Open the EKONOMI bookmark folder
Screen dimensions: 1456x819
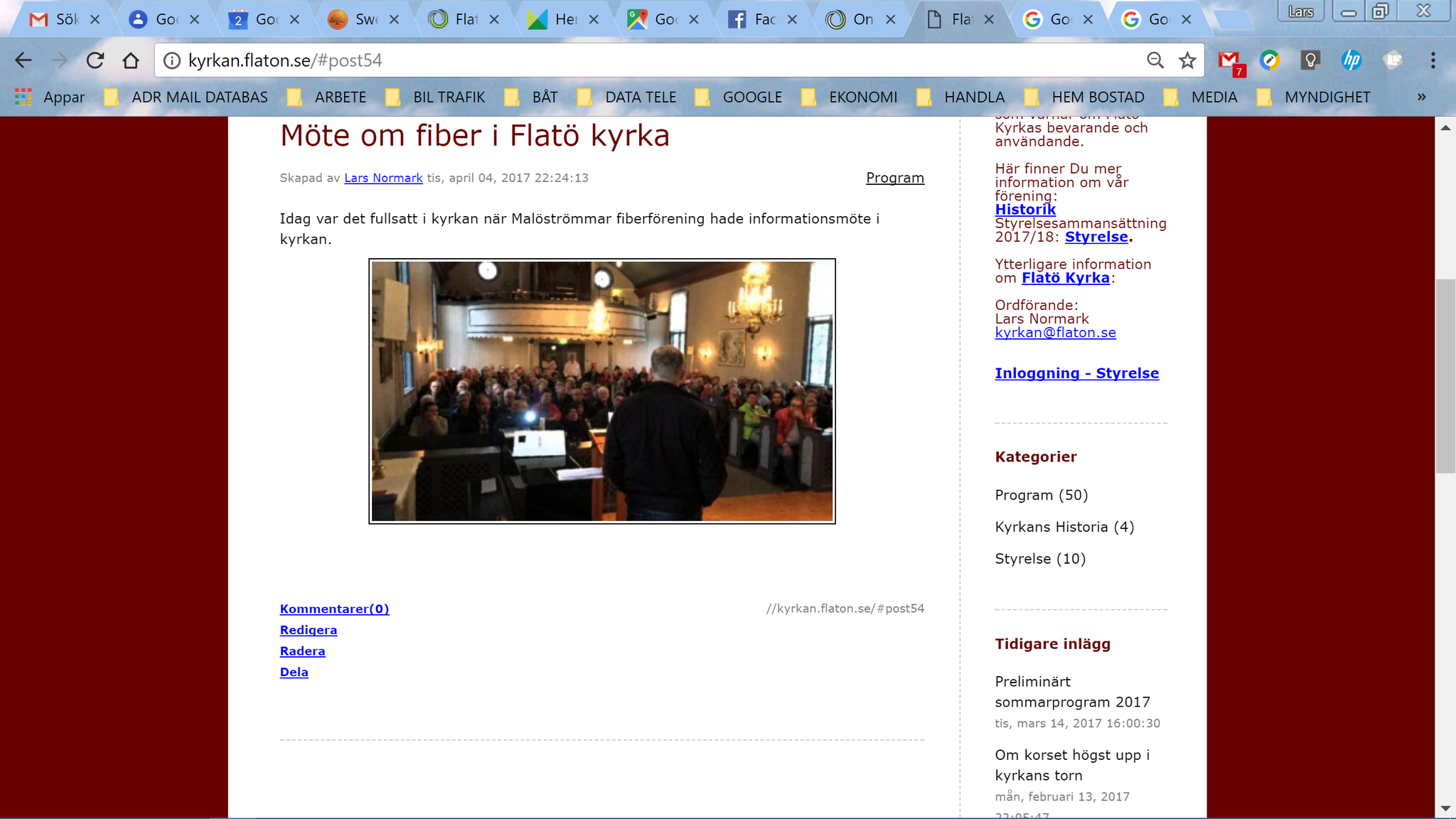click(x=850, y=97)
